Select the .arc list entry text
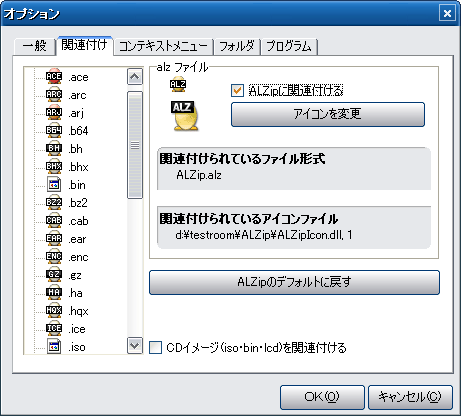 (x=77, y=95)
